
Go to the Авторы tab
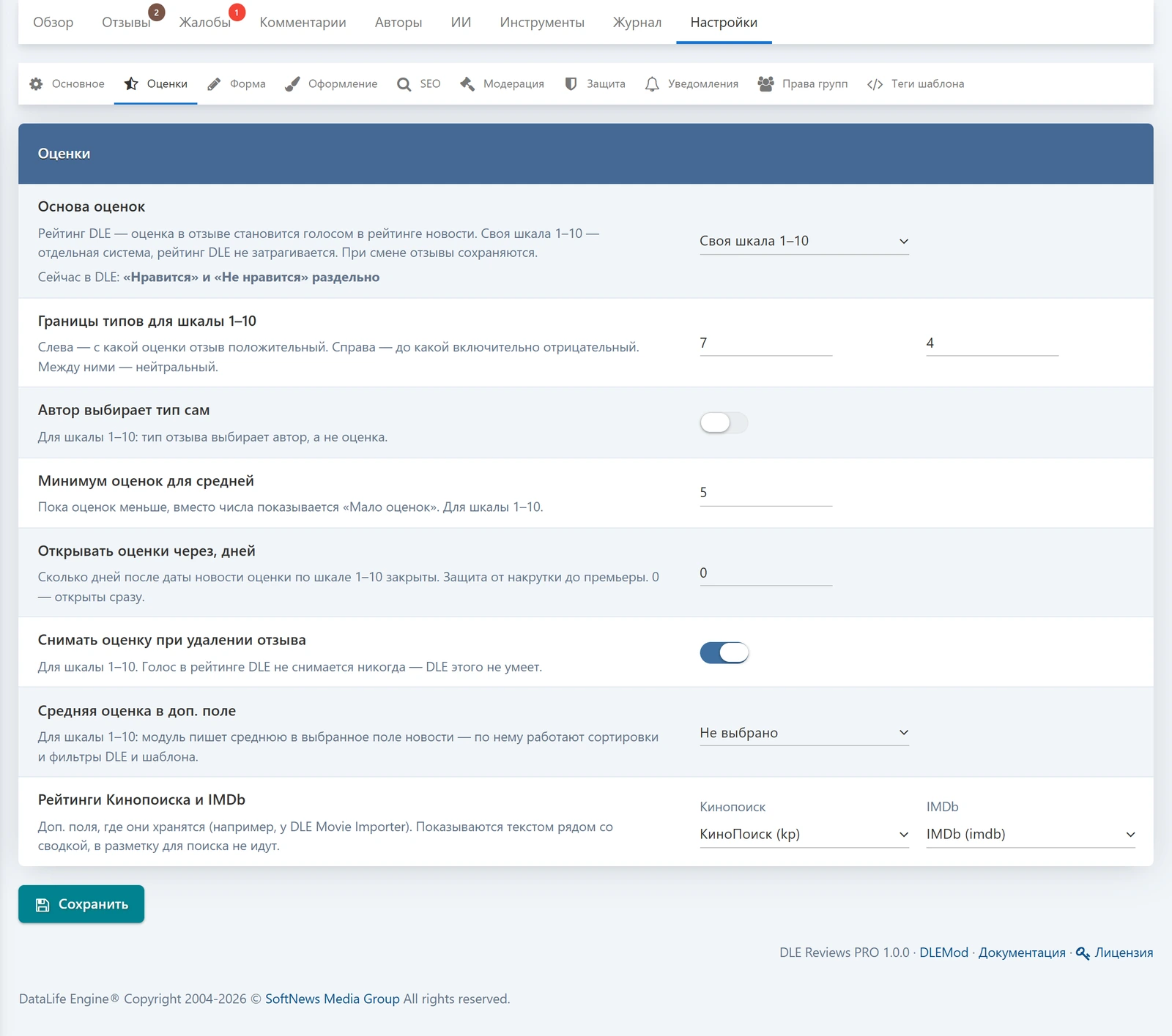[x=398, y=22]
